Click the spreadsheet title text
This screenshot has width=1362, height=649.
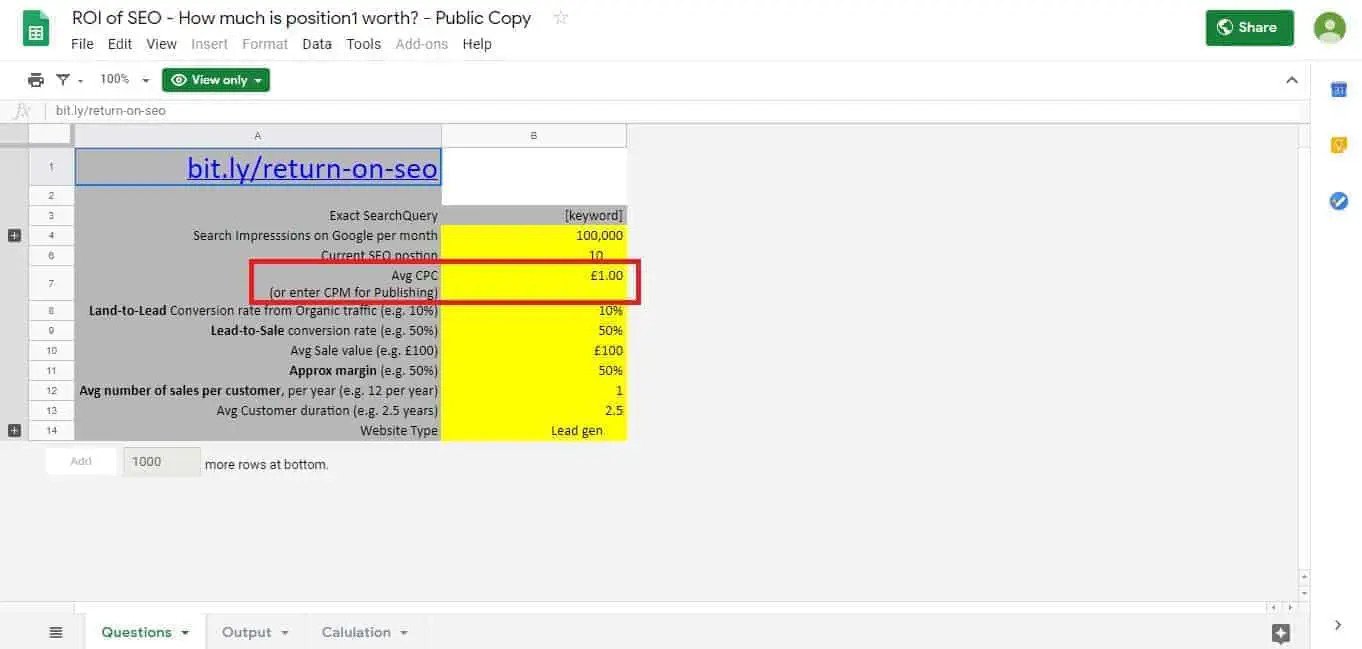(x=301, y=18)
